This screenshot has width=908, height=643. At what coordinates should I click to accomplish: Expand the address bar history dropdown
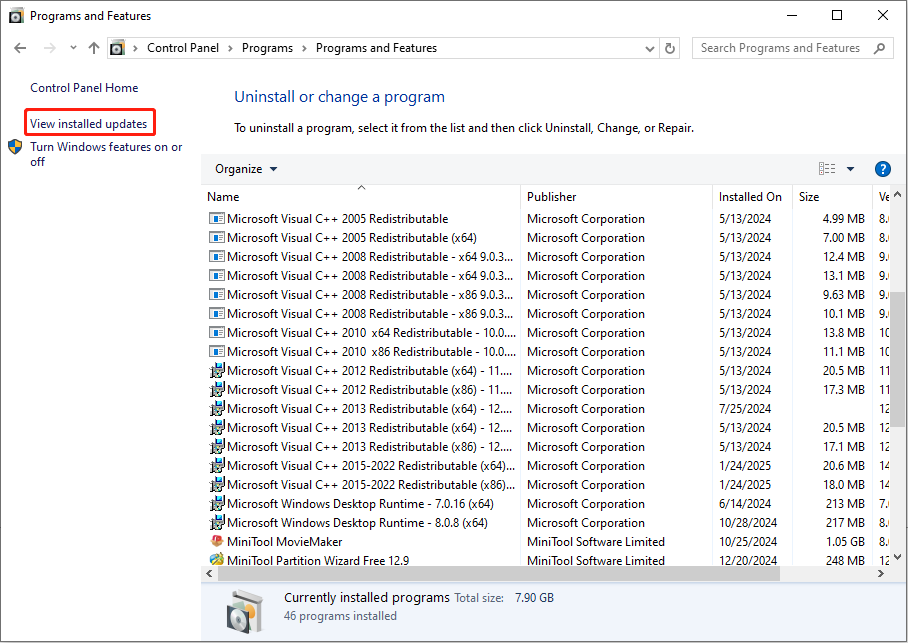pyautogui.click(x=648, y=47)
